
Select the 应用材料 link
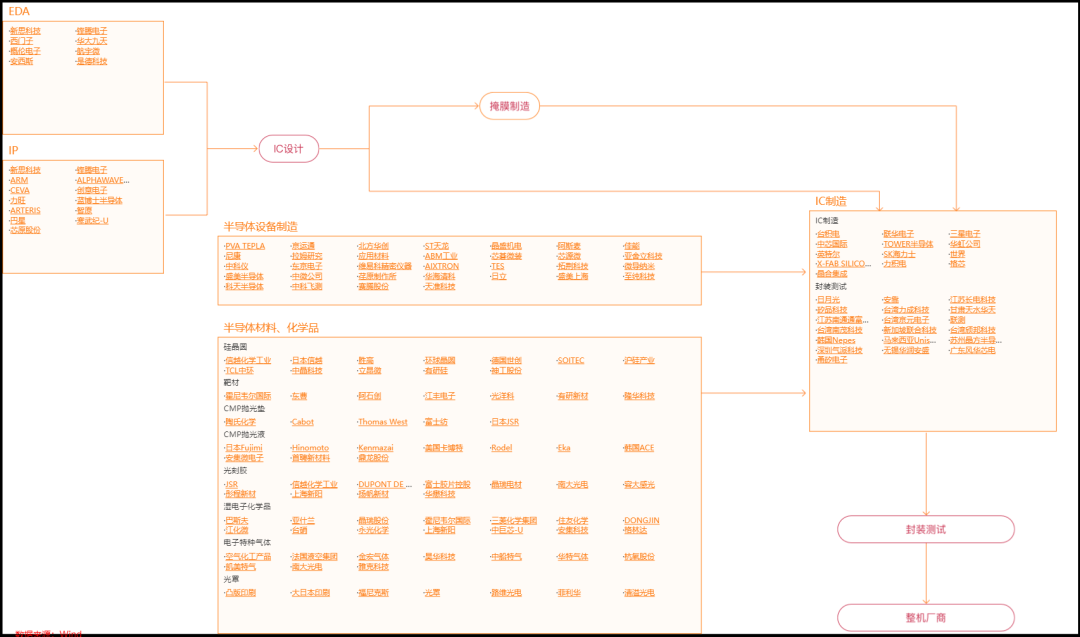[373, 256]
